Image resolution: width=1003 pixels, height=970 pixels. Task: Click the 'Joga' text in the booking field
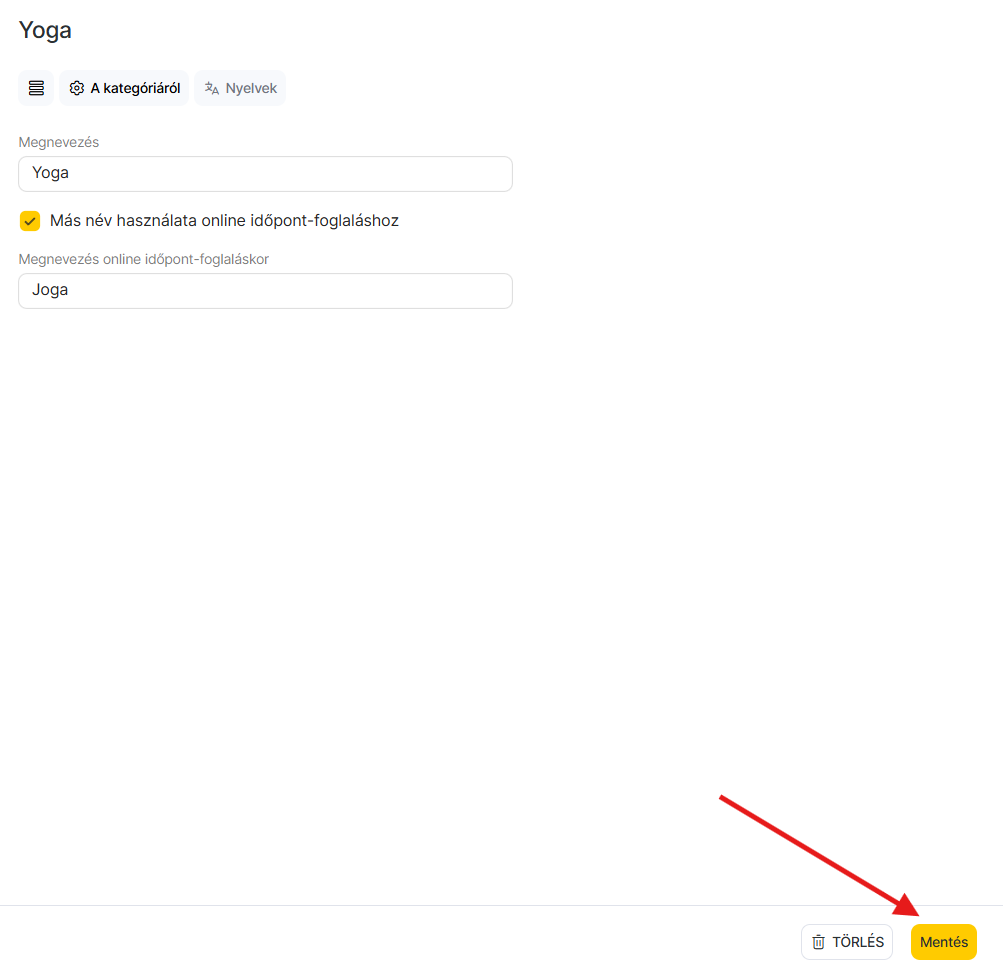50,291
